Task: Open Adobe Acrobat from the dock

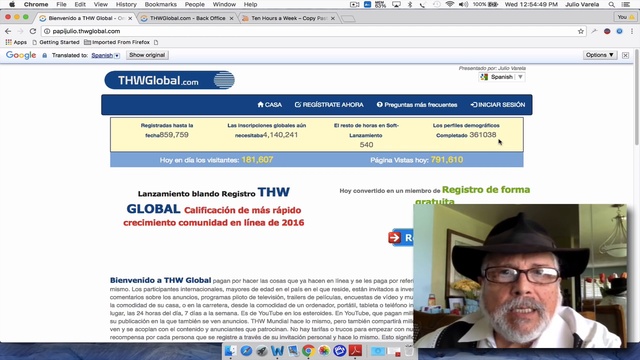Action: coord(355,351)
